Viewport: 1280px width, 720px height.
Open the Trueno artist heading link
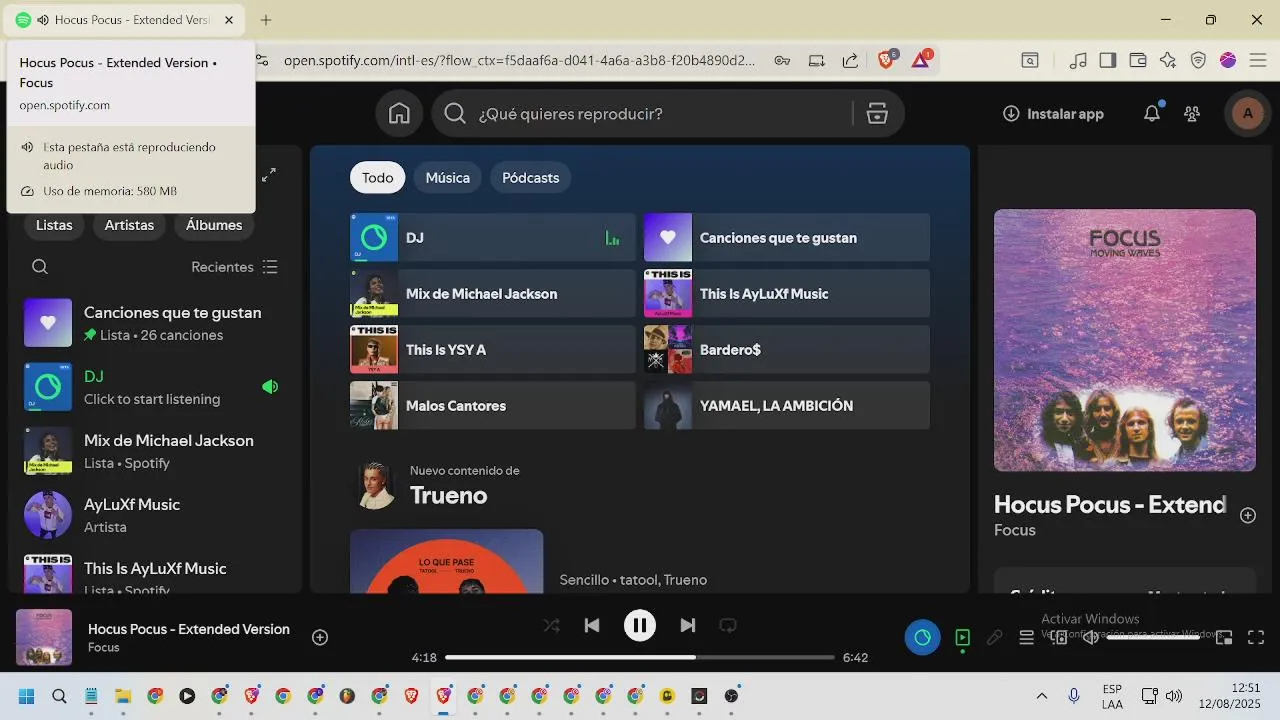(448, 496)
